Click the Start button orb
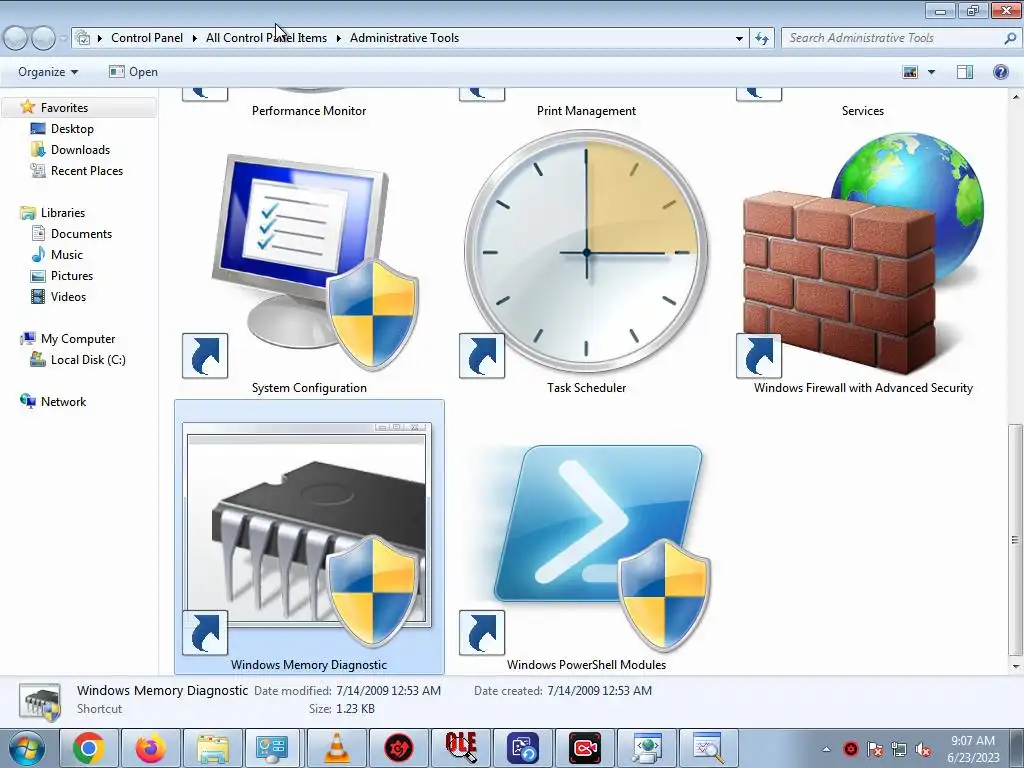1024x768 pixels. (x=27, y=748)
